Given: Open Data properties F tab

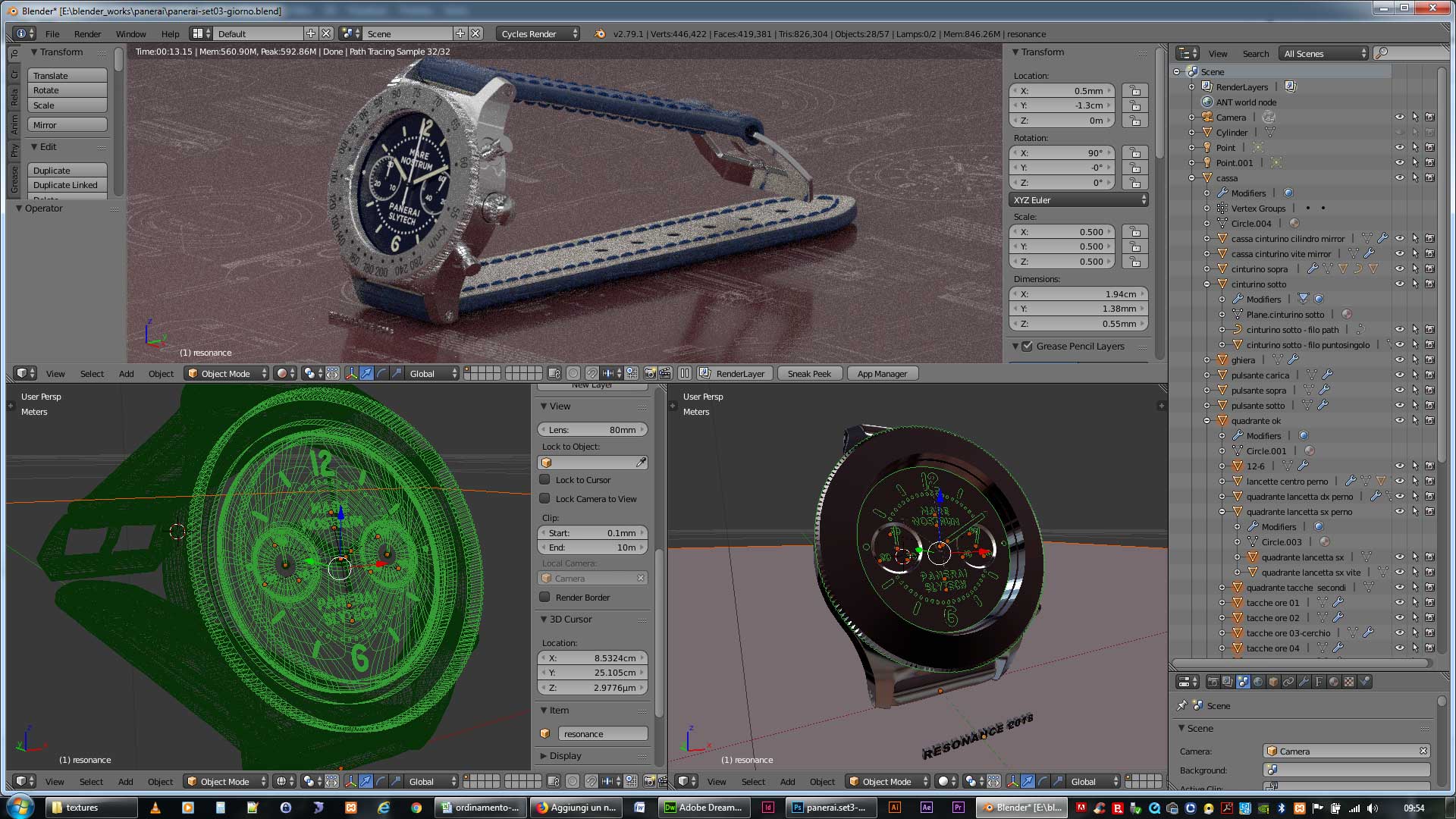Looking at the screenshot, I should tap(1319, 682).
